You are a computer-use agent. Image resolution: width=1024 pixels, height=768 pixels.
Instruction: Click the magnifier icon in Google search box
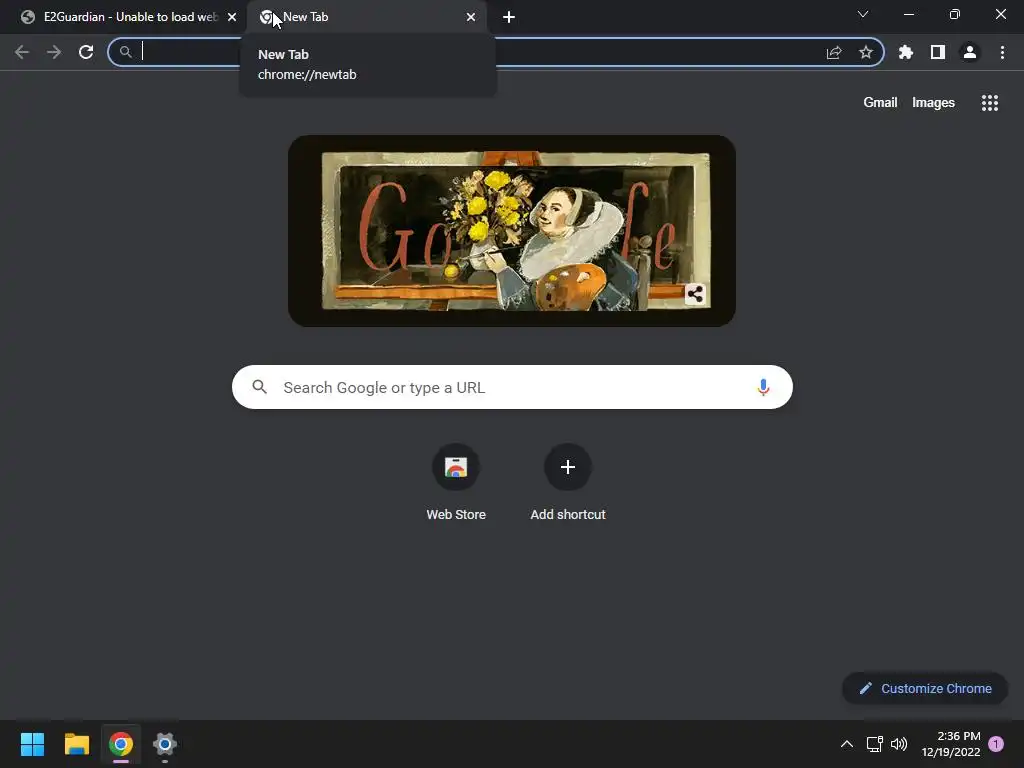[x=259, y=387]
